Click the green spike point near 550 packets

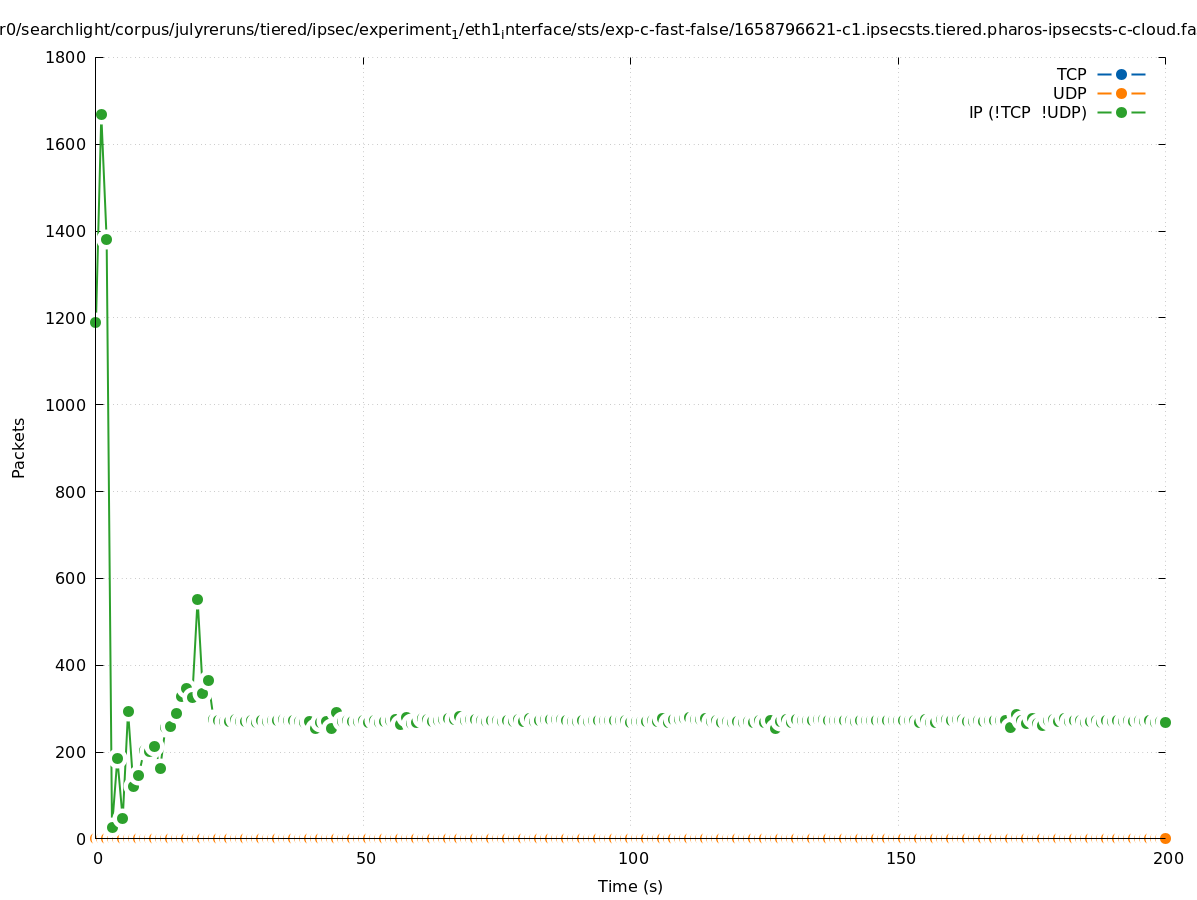(197, 600)
